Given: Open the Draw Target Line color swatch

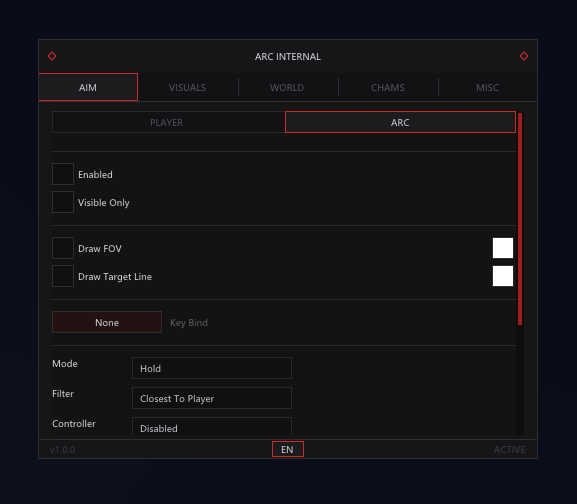Looking at the screenshot, I should (x=503, y=276).
